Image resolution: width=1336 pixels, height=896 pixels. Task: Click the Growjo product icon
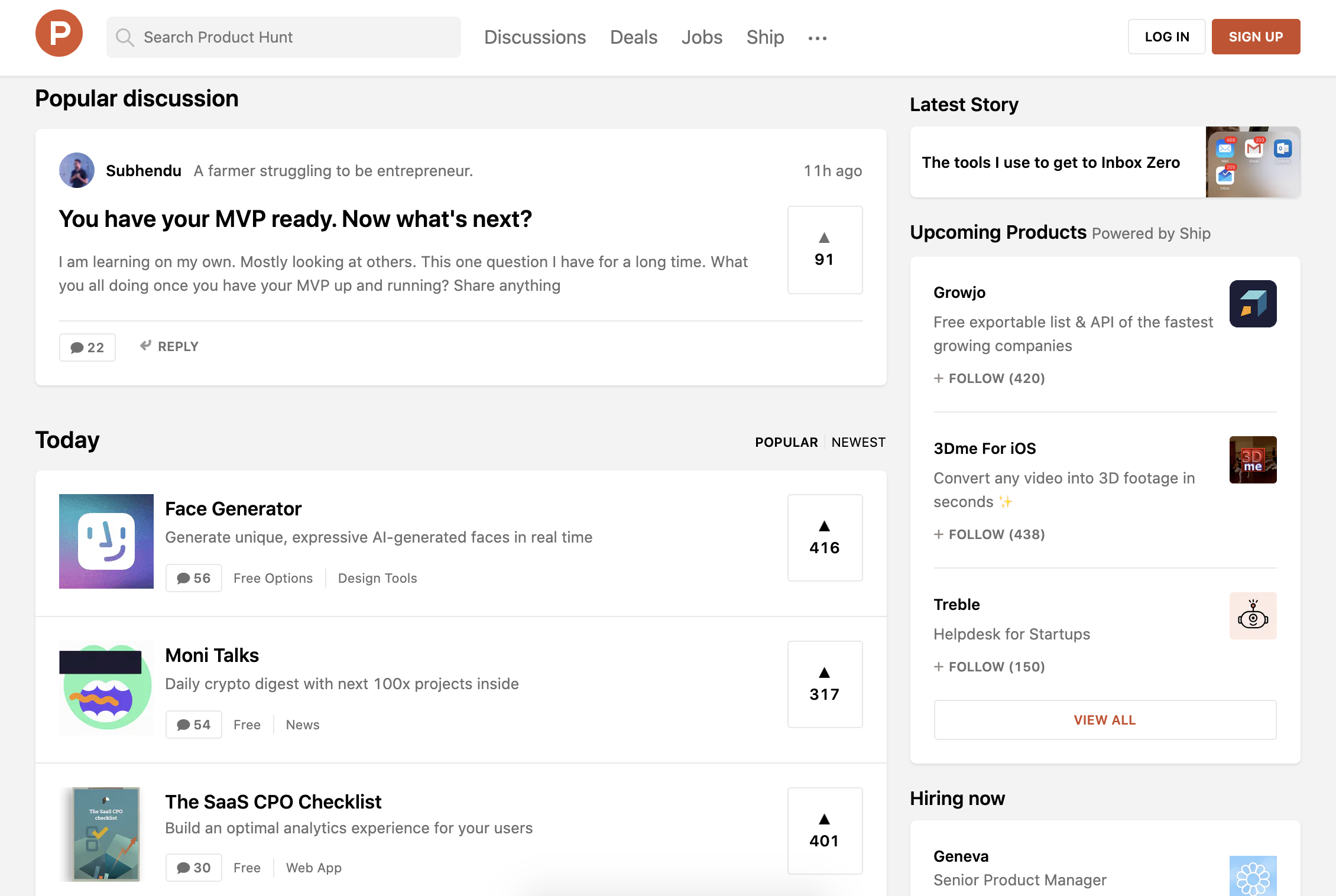point(1253,304)
